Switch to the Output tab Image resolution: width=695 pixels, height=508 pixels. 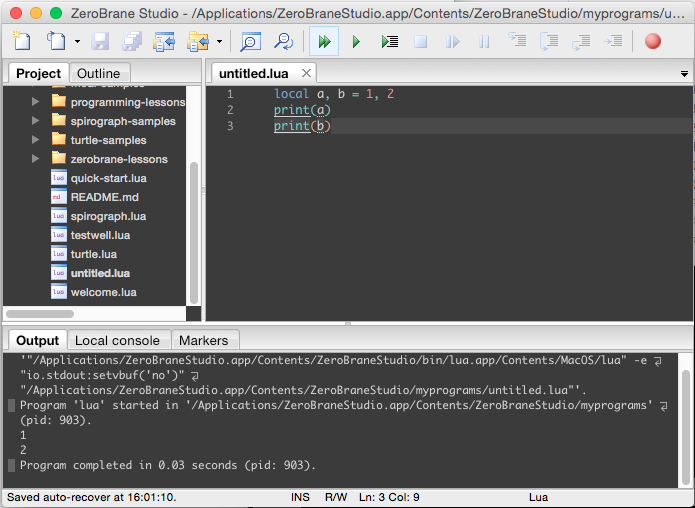click(38, 340)
